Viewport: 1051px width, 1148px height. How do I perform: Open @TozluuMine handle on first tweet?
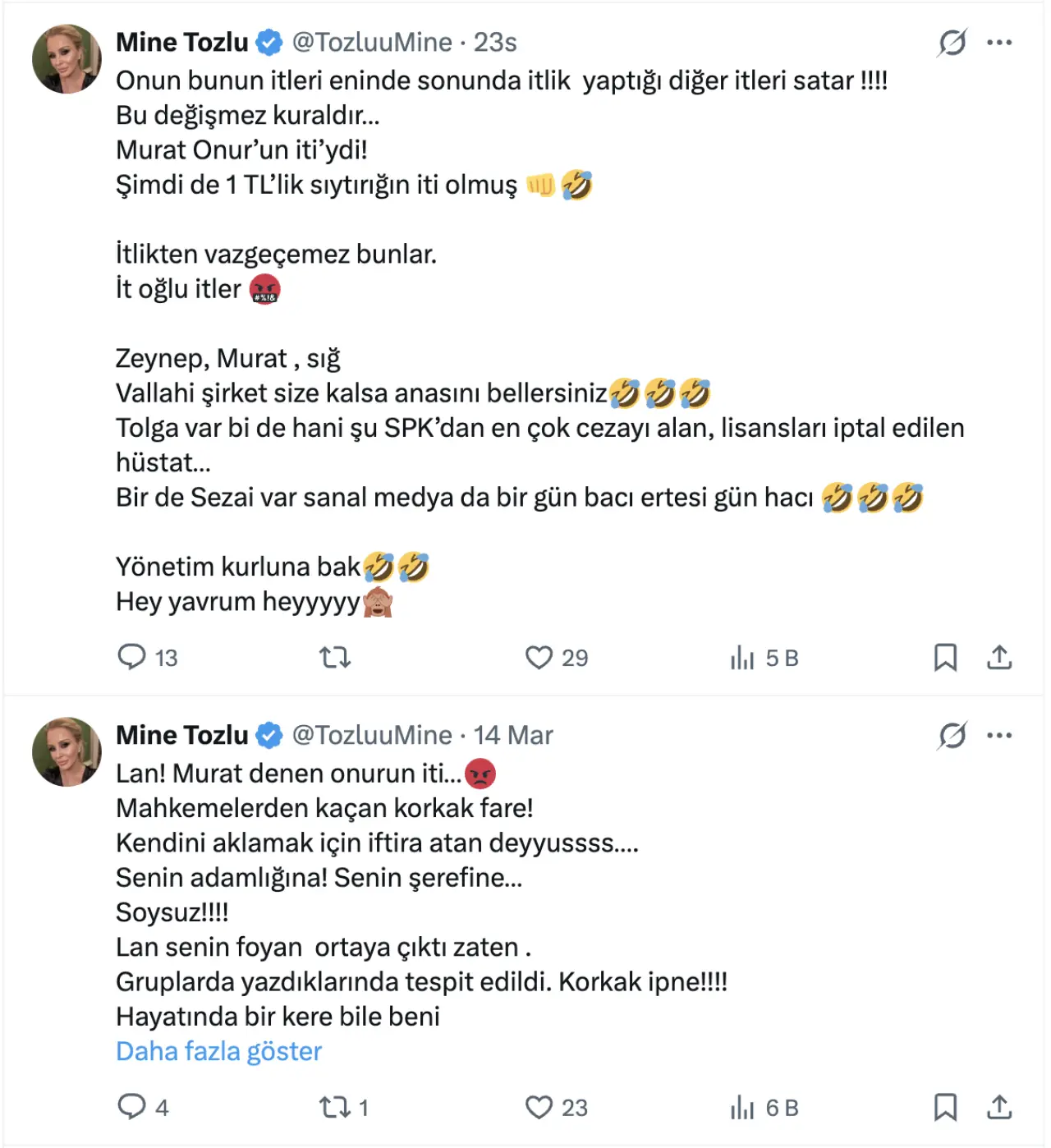point(372,42)
